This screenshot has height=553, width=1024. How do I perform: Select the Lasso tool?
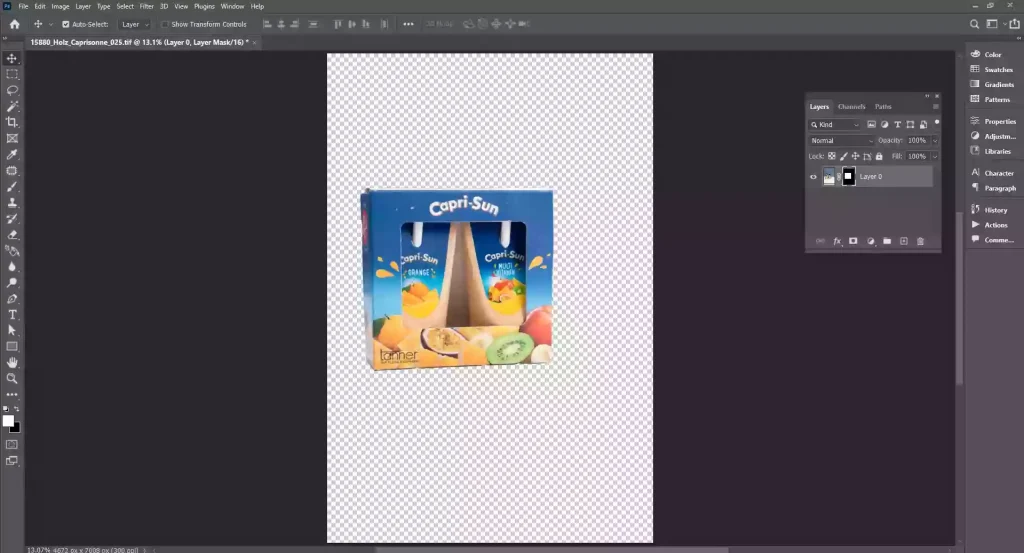(12, 90)
